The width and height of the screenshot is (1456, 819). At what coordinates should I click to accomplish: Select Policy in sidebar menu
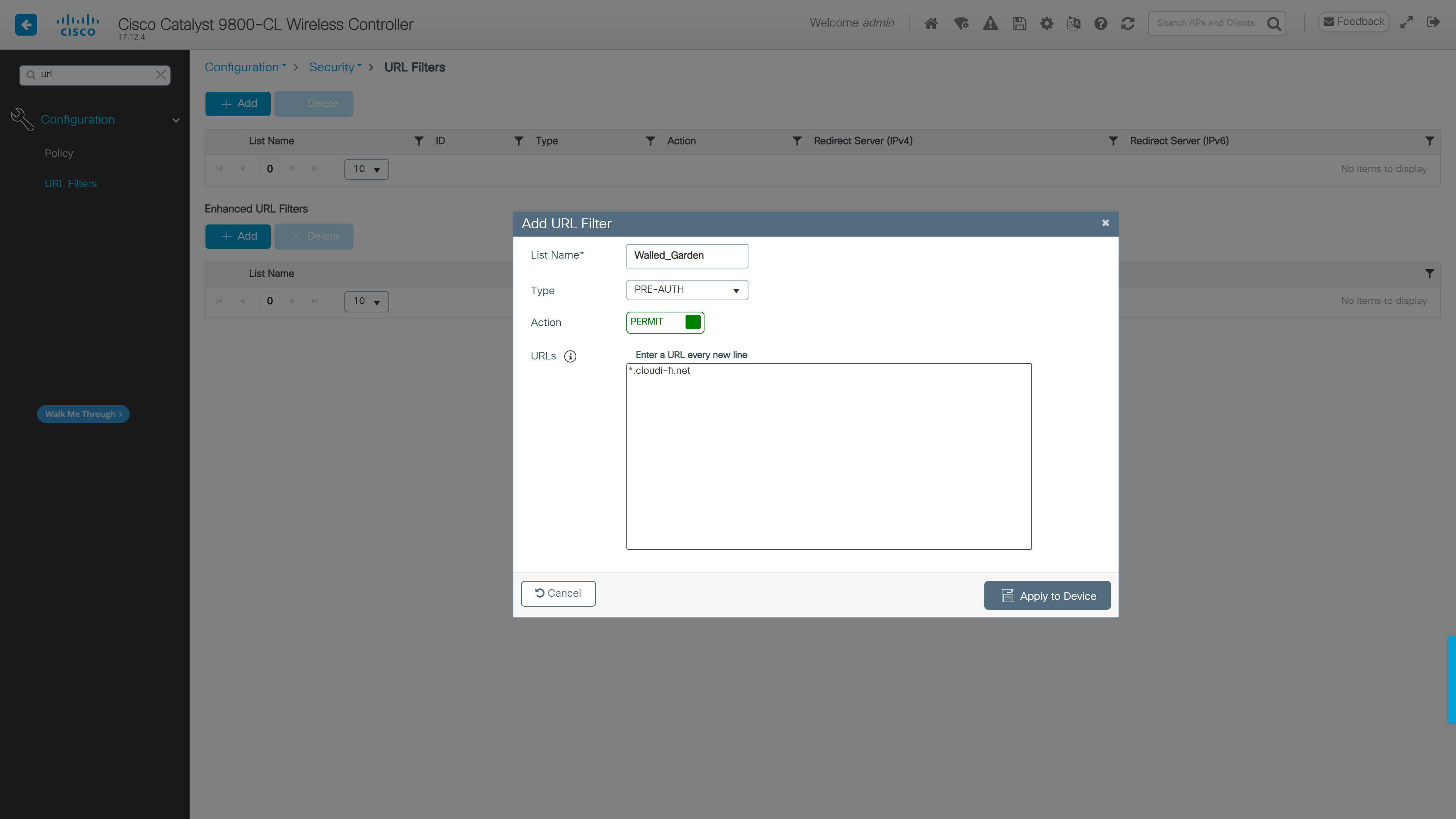click(59, 153)
